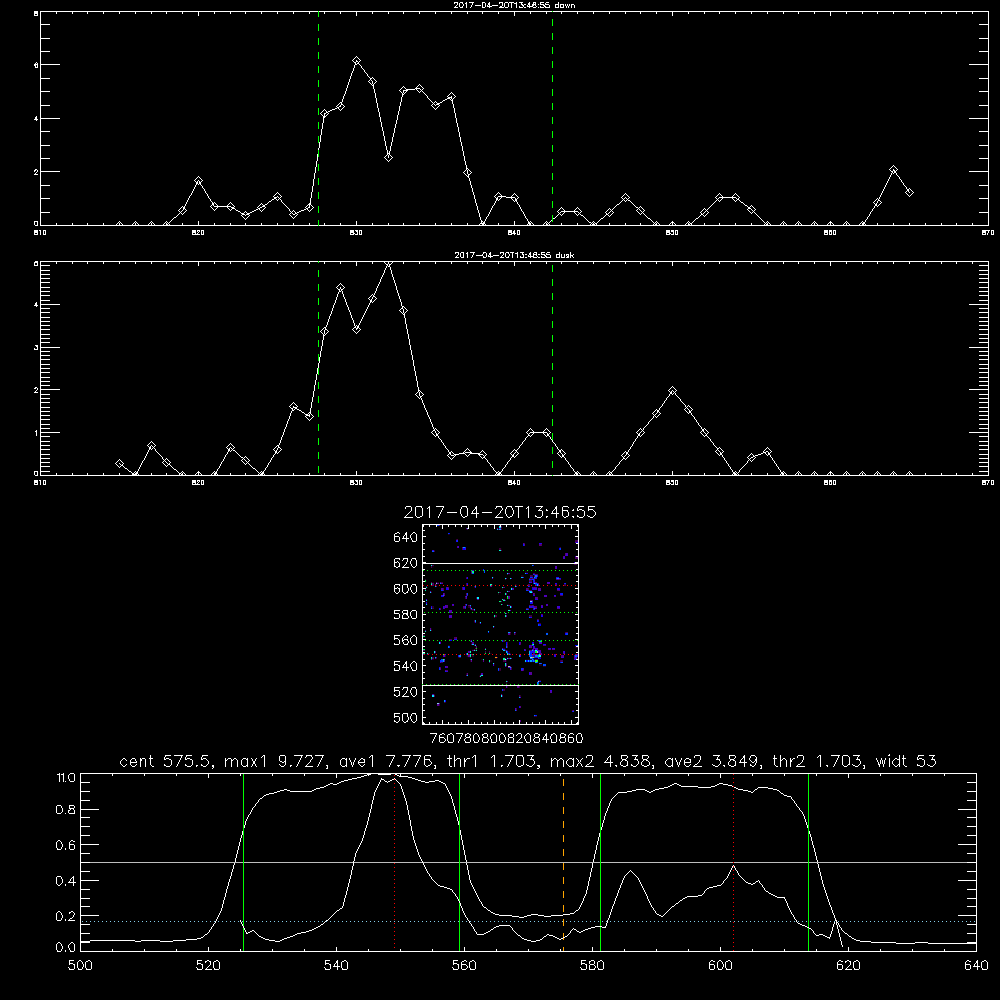Click the cluster of pixels near row 605 in the image map
The image size is (1000, 1000).
point(533,580)
